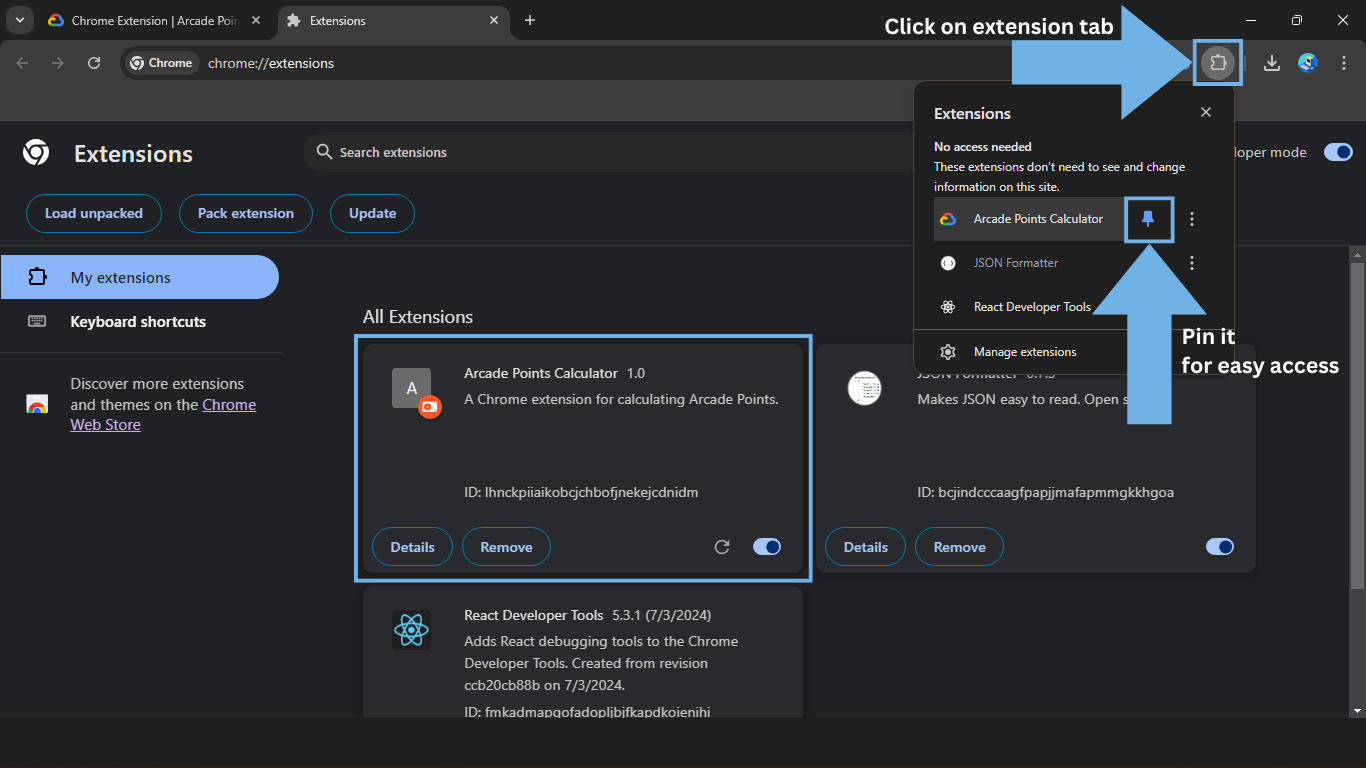This screenshot has width=1366, height=768.
Task: Click the Keyboard shortcuts keyboard icon
Action: coord(37,321)
